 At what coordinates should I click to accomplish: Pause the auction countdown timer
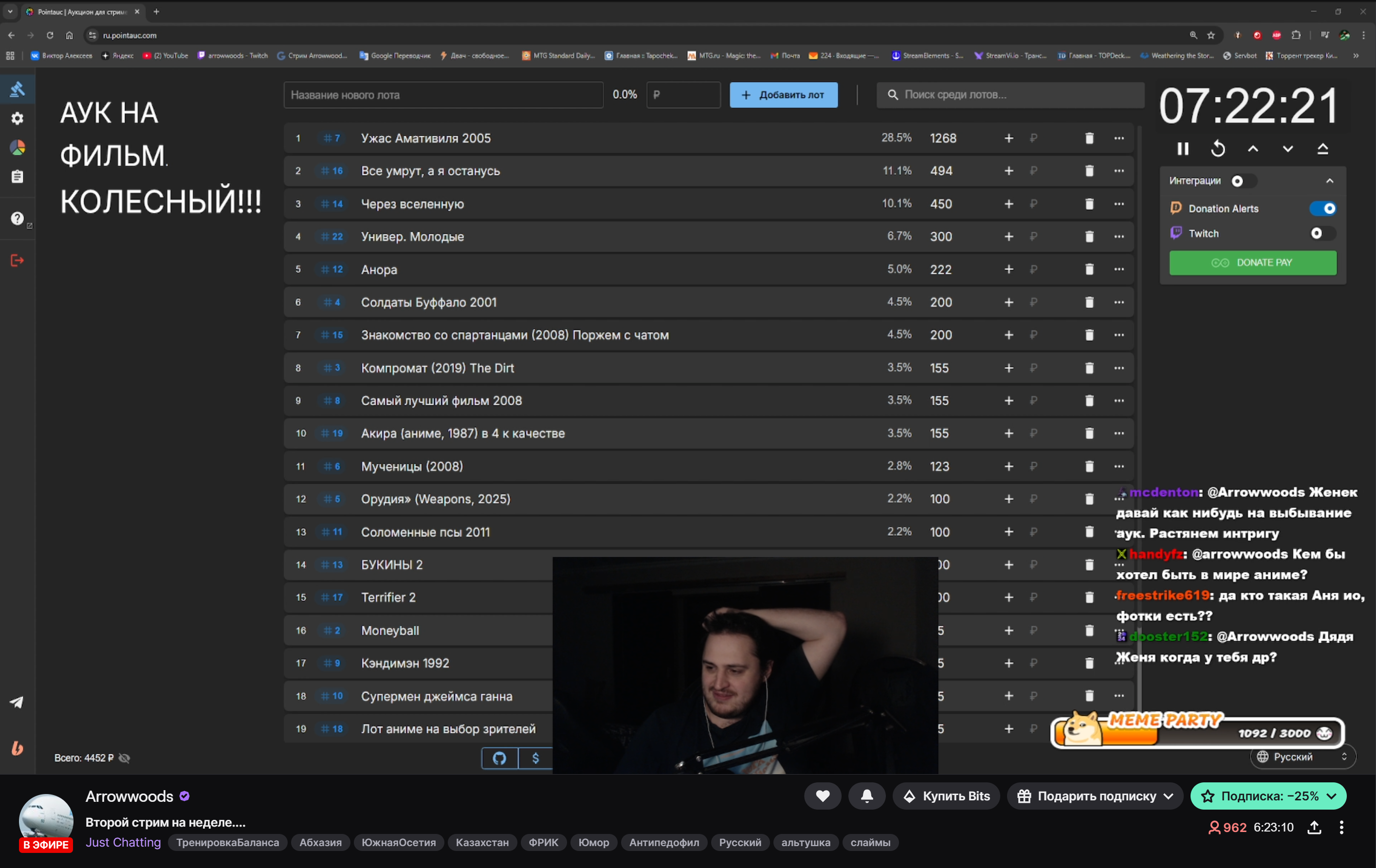(1183, 149)
